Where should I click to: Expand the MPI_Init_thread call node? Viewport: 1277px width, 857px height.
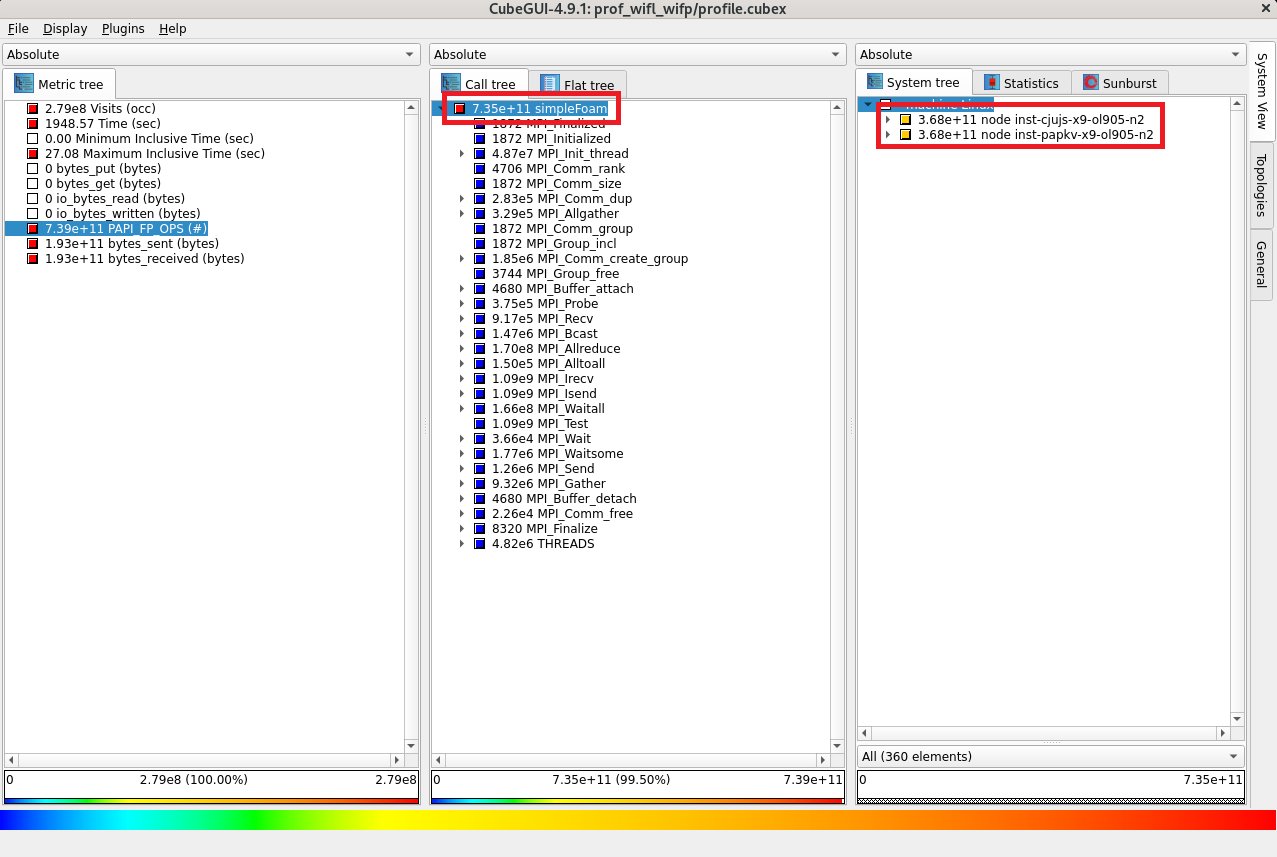[x=462, y=154]
